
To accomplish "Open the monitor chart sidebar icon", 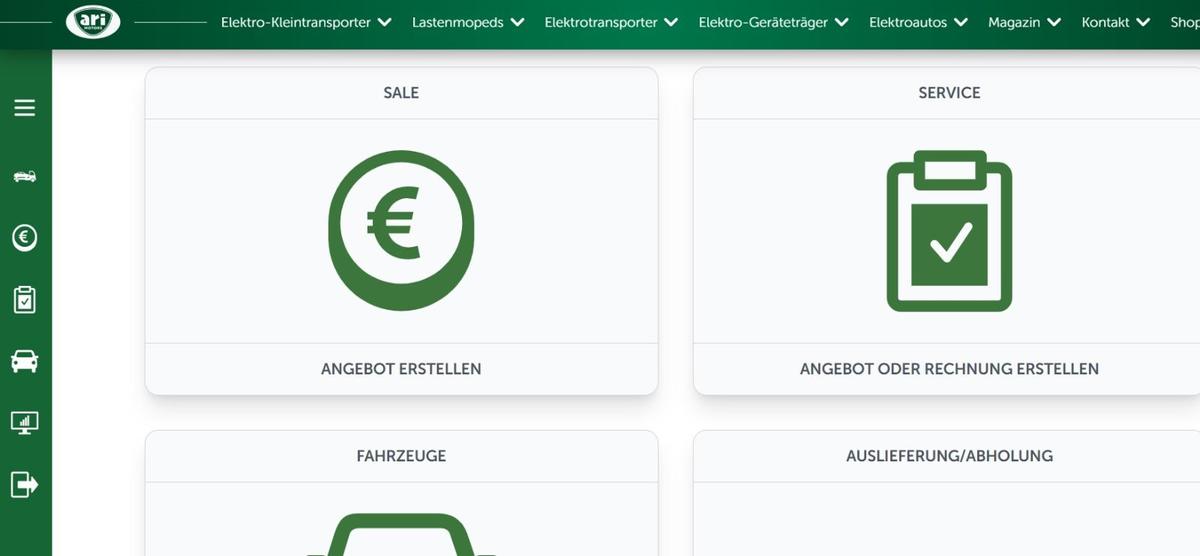I will click(x=25, y=423).
